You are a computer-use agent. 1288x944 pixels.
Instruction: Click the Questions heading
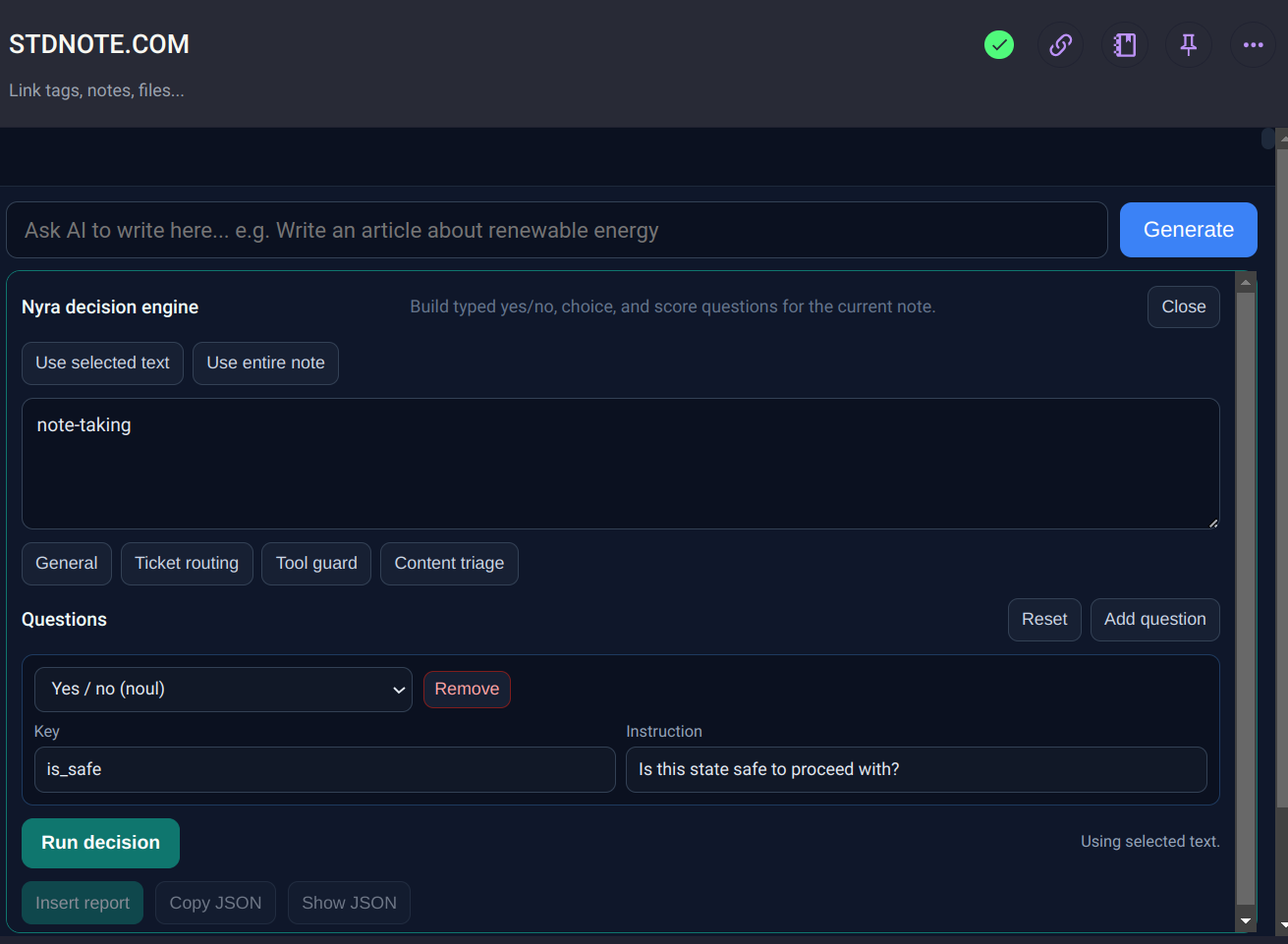[x=64, y=620]
